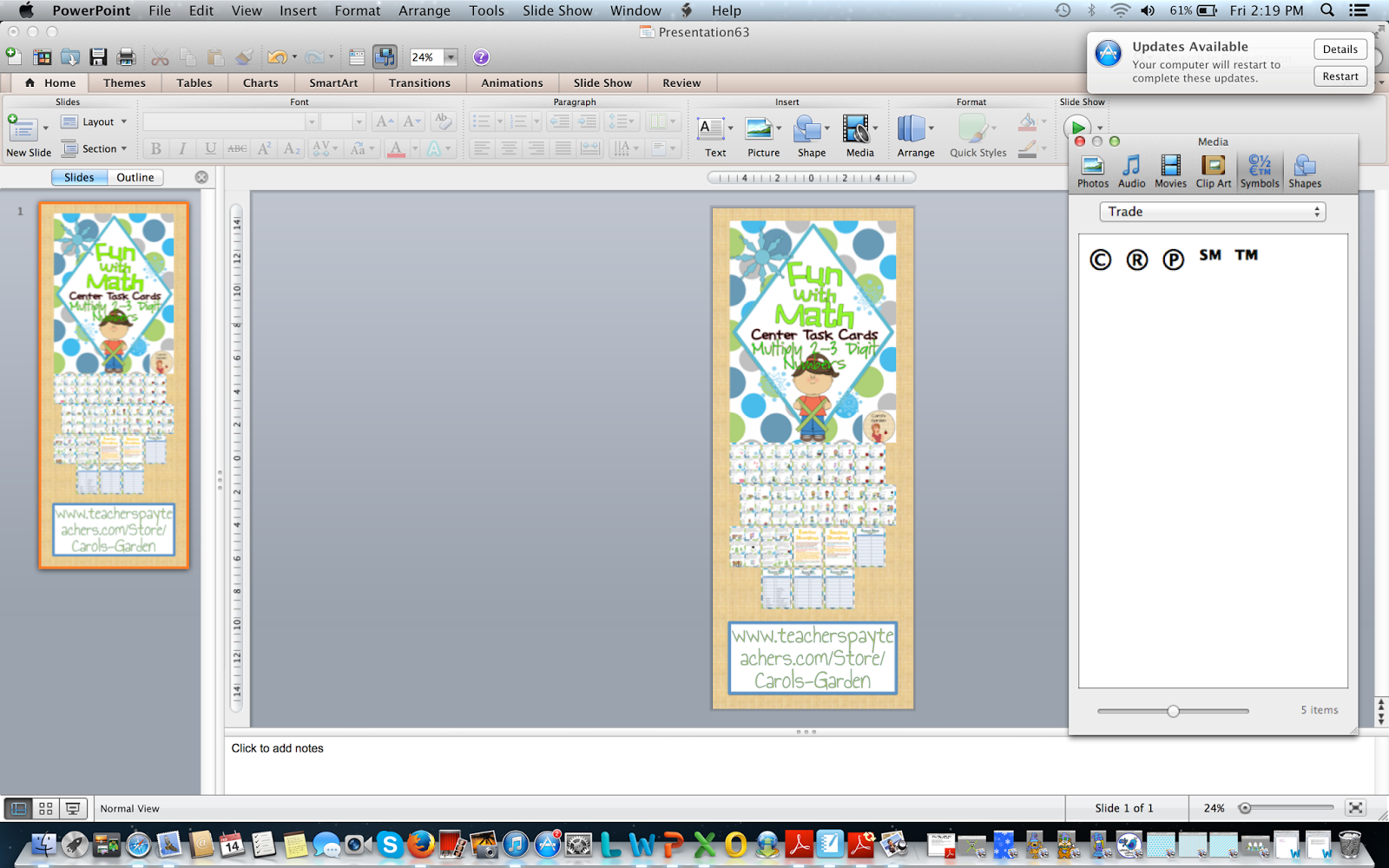This screenshot has width=1389, height=868.
Task: Toggle Underline formatting in the Font group
Action: (210, 148)
